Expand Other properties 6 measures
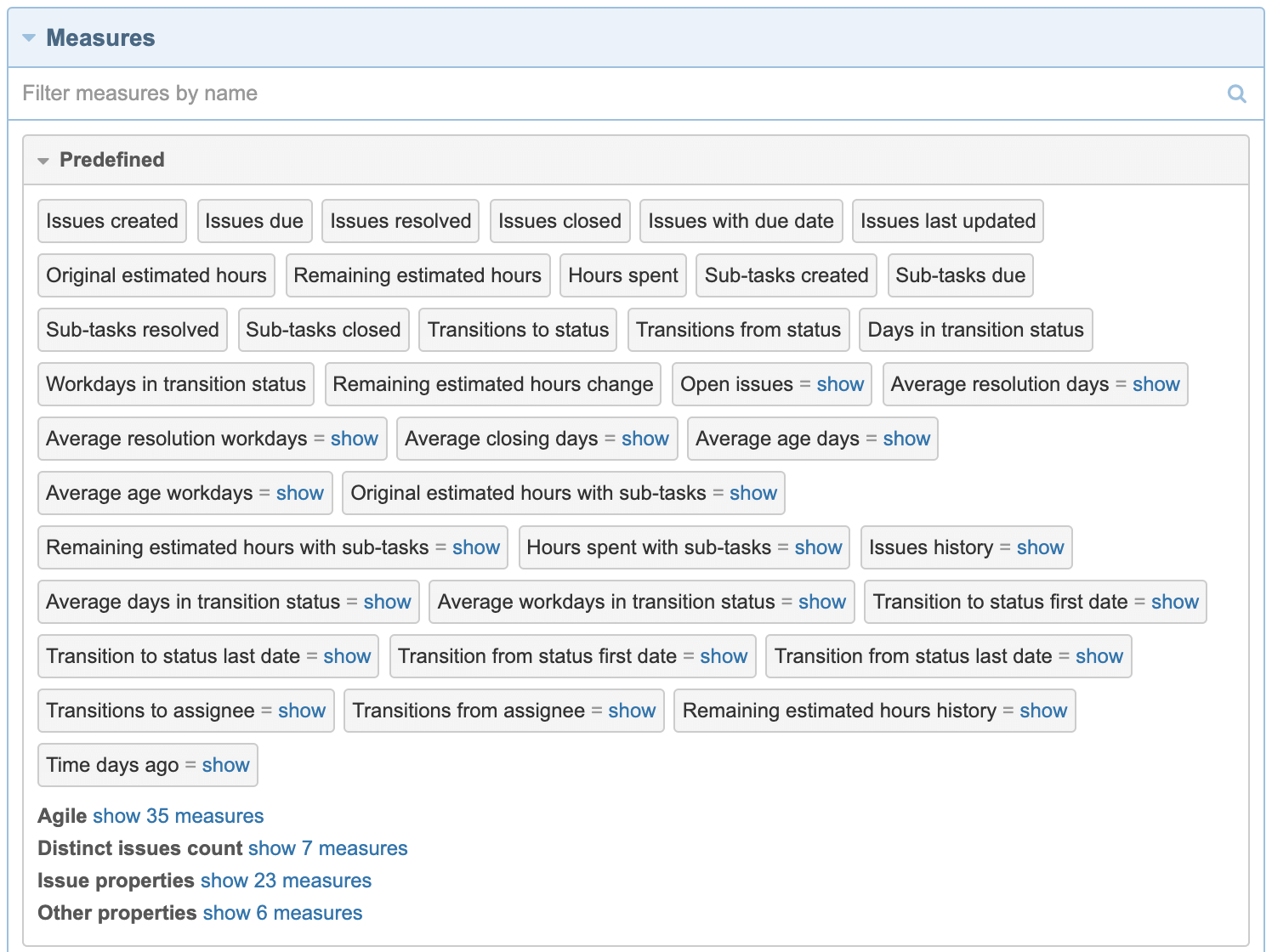Image resolution: width=1272 pixels, height=952 pixels. tap(282, 913)
